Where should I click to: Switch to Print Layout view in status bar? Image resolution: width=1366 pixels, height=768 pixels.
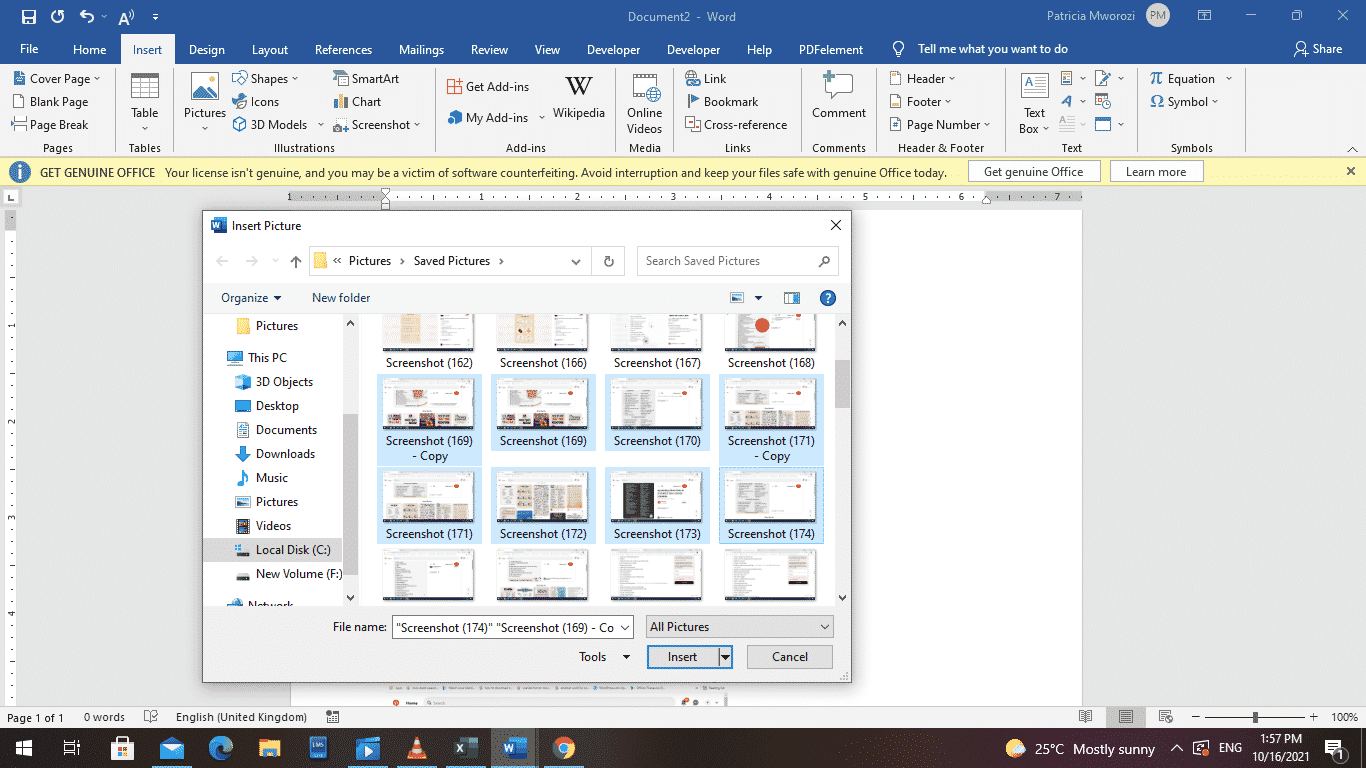[1126, 717]
